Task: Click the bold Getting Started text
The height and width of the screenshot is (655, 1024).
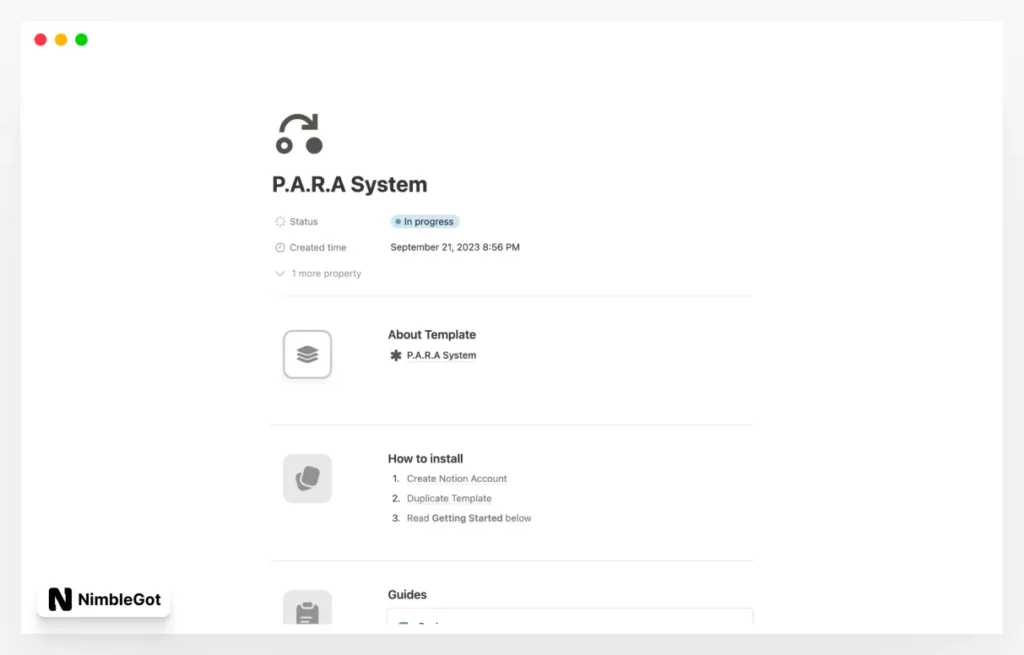Action: click(x=468, y=518)
